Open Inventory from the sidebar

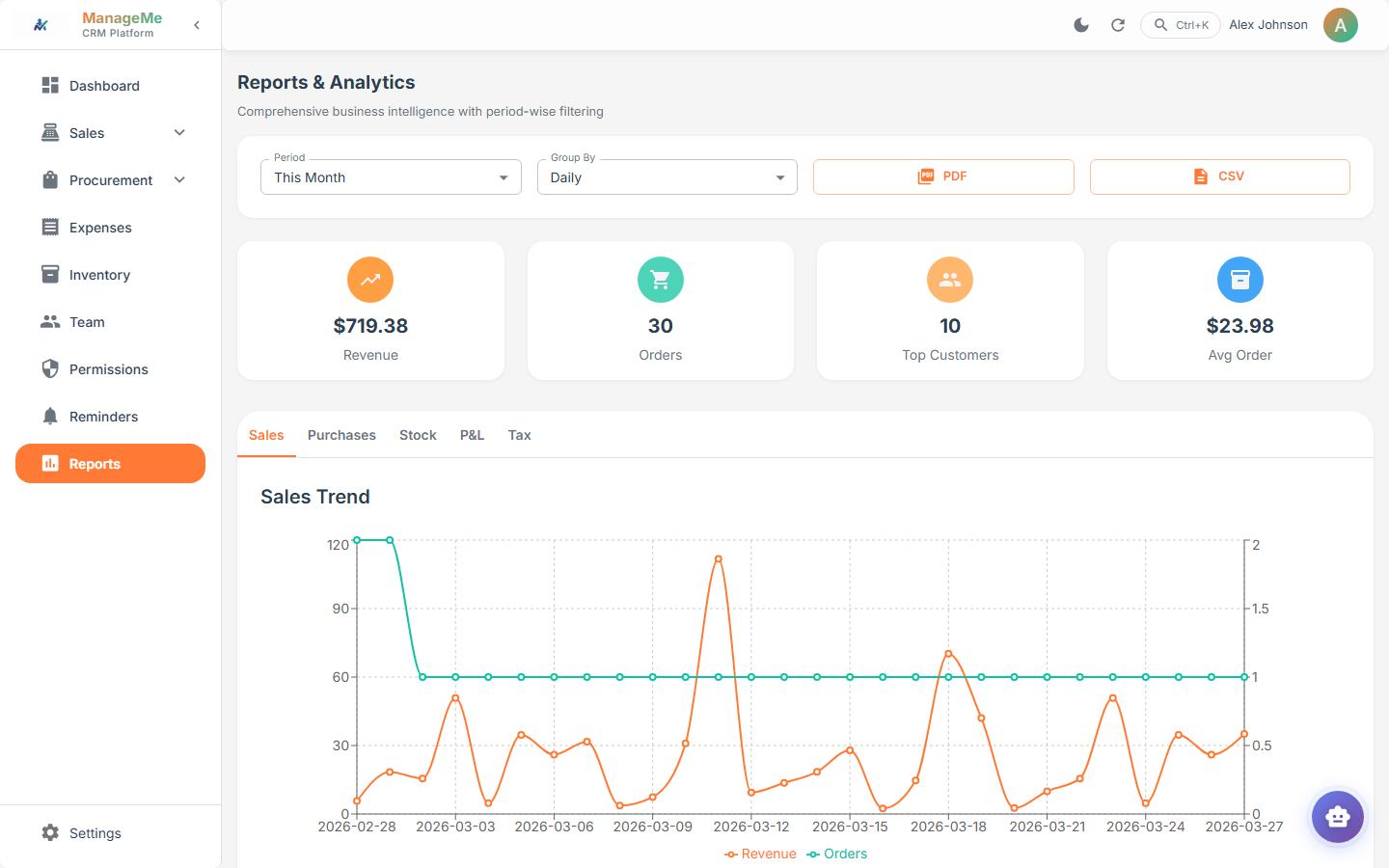[x=98, y=274]
